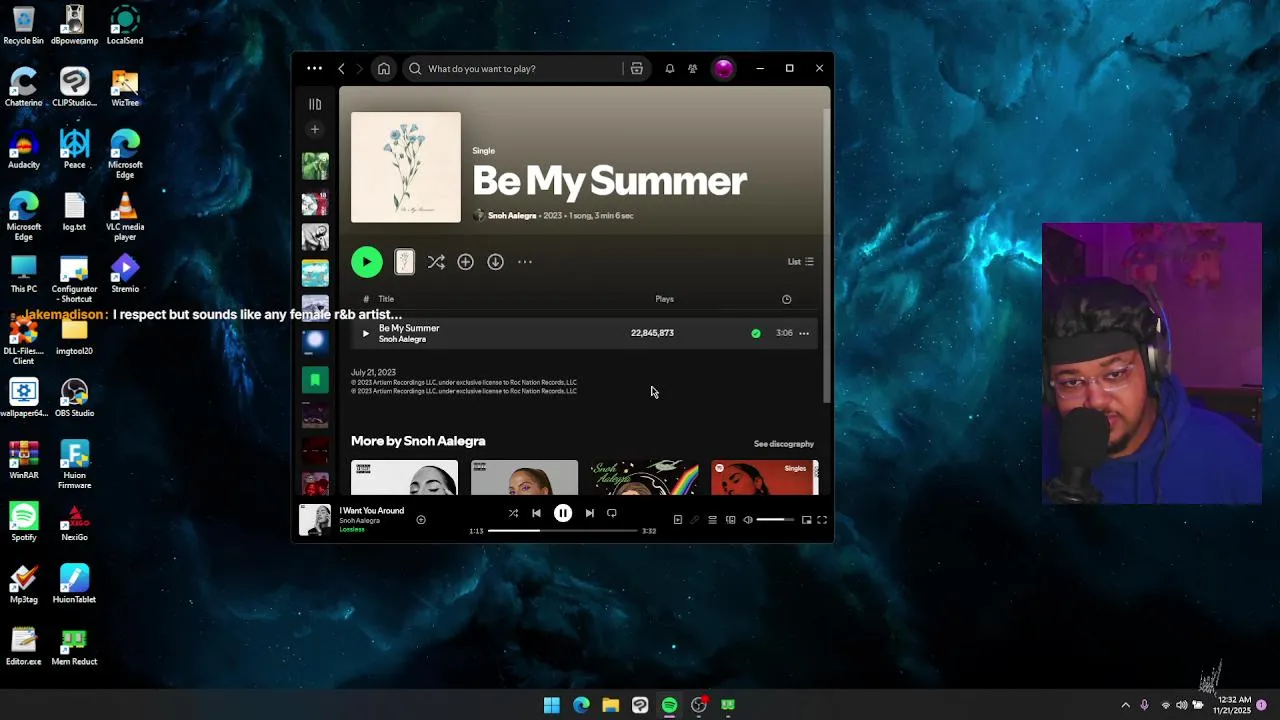The image size is (1280, 720).
Task: Sort tracks by duration clock icon
Action: (x=786, y=299)
